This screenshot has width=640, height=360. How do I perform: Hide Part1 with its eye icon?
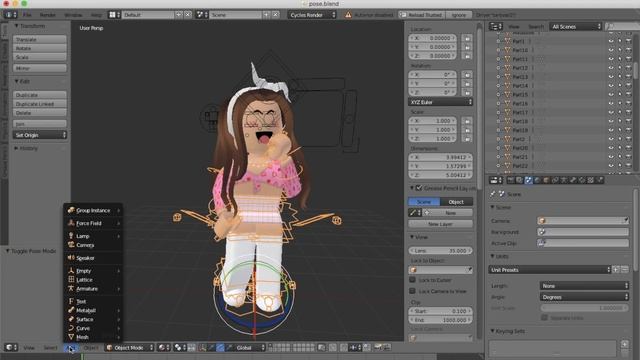pyautogui.click(x=611, y=41)
